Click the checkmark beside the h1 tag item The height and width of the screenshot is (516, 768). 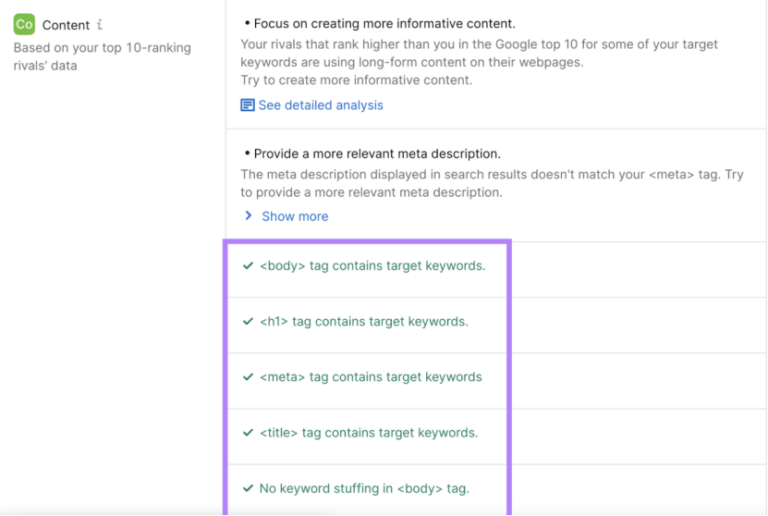click(x=248, y=322)
